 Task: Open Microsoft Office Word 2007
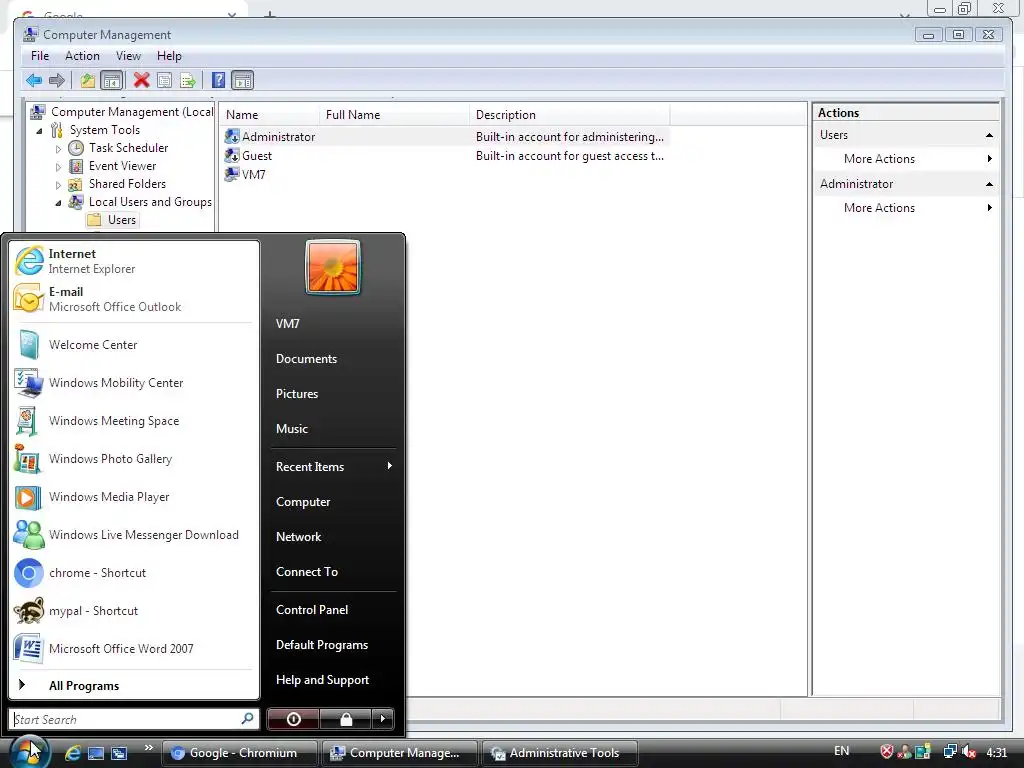pos(134,648)
